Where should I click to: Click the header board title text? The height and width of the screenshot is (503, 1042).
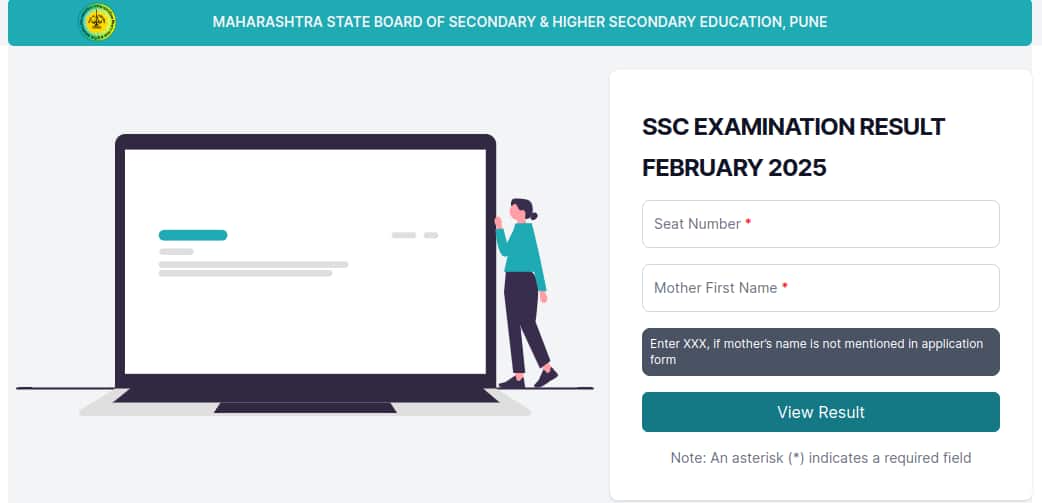point(520,22)
